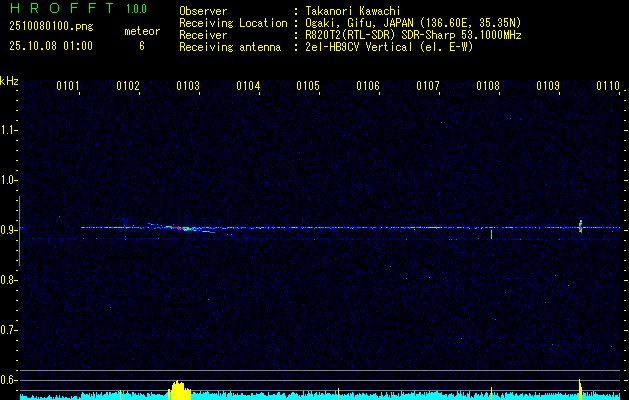Select the 2el-HB9CV Vertical antenna text
629x400 pixels.
pyautogui.click(x=389, y=47)
